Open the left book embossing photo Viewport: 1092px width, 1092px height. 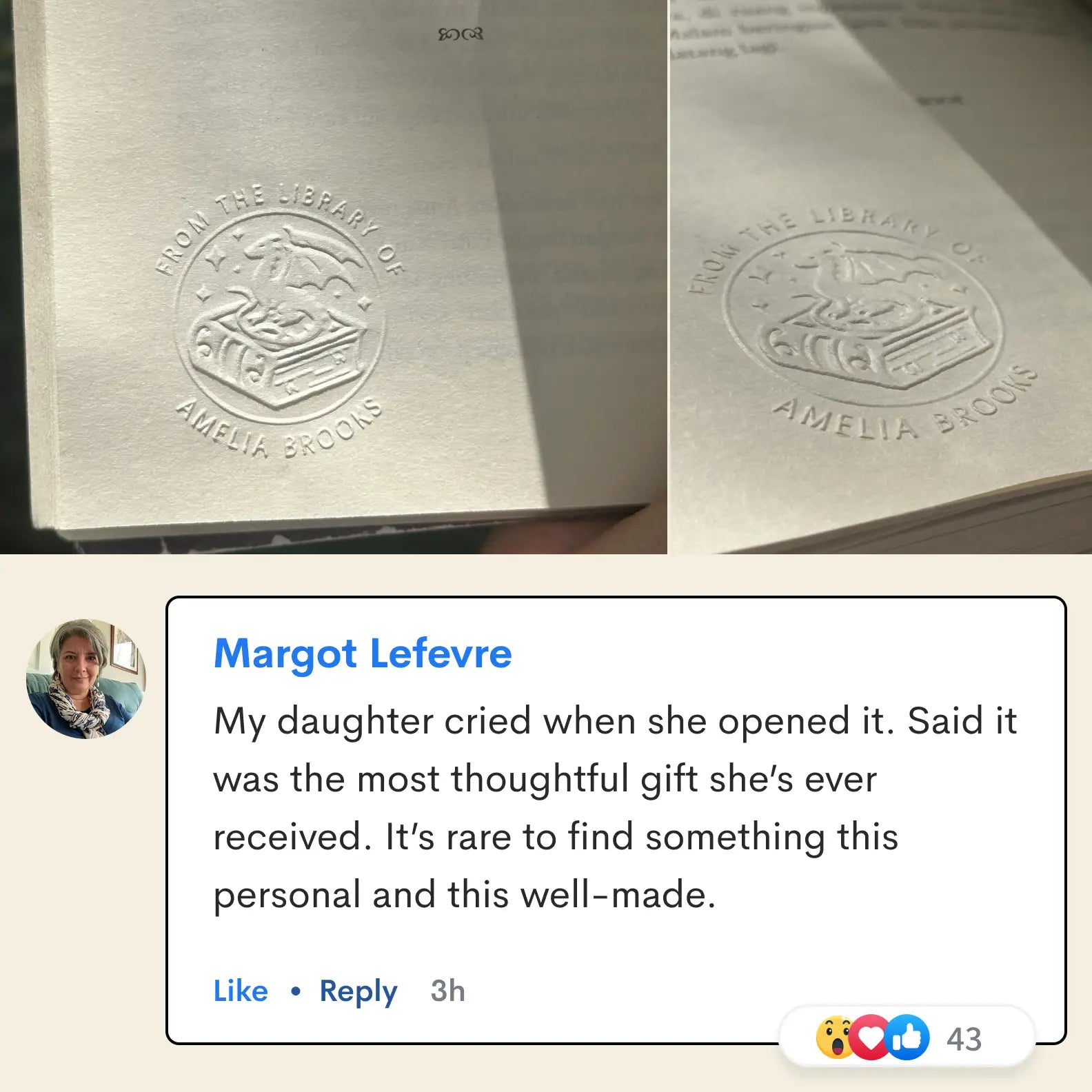click(334, 277)
